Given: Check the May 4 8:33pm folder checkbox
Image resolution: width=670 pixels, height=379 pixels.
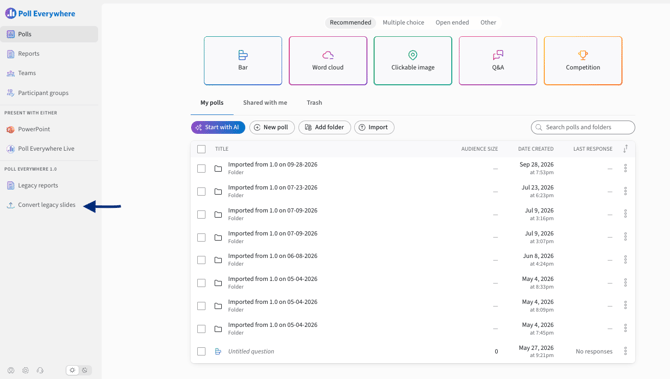Looking at the screenshot, I should tap(201, 283).
